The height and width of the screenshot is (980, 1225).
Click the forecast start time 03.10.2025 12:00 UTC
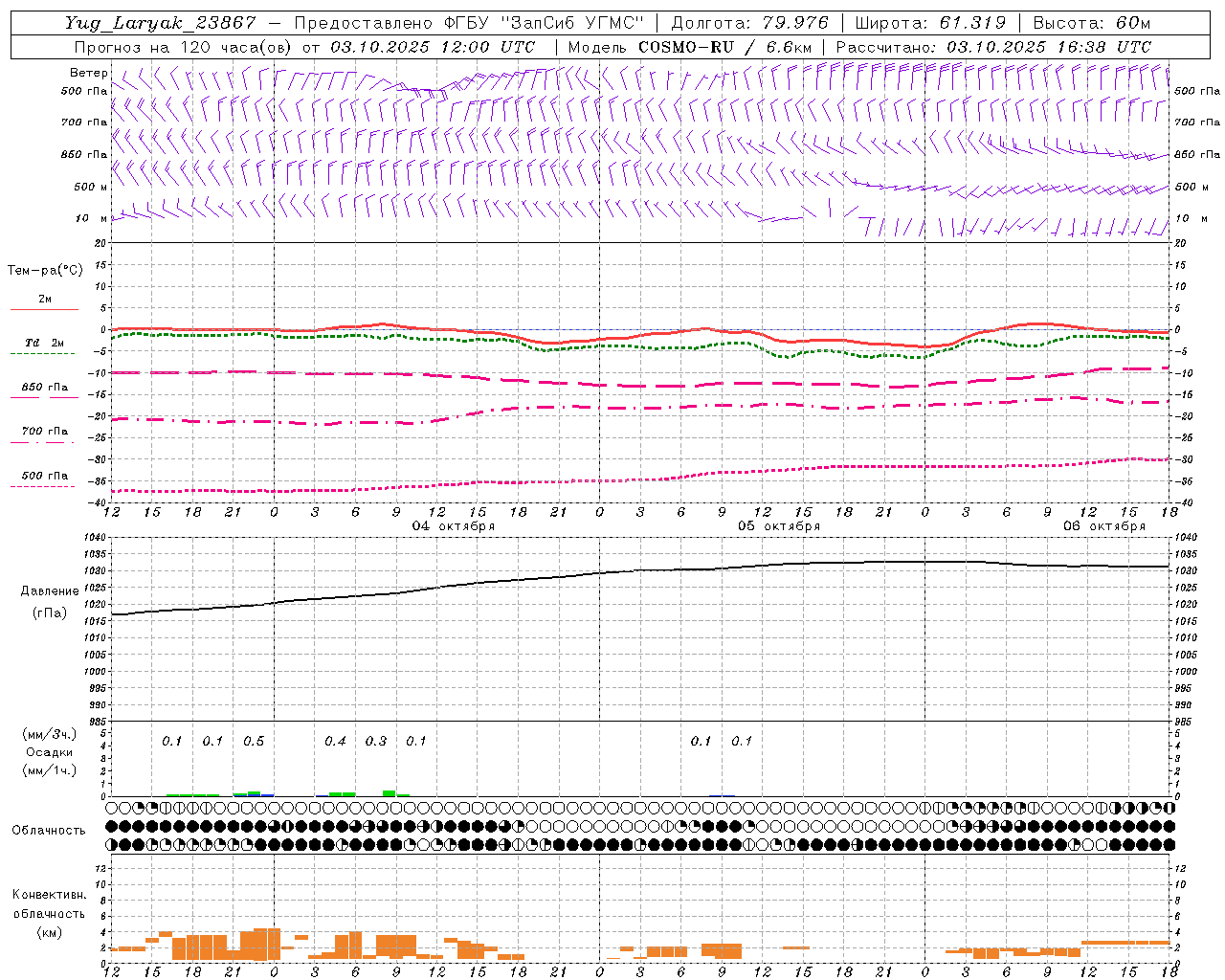coord(433,47)
